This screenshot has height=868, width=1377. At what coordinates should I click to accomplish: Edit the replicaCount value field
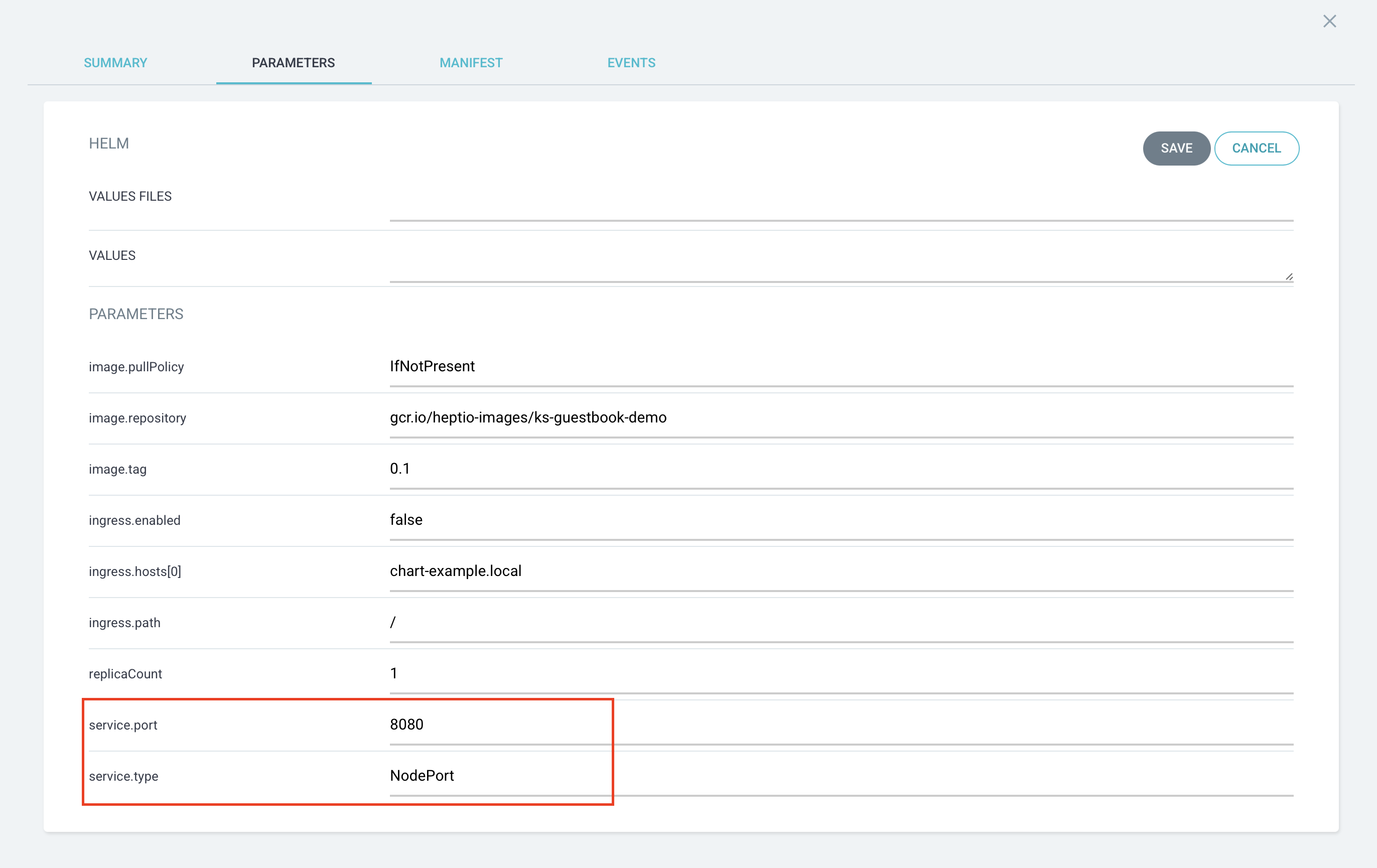click(x=841, y=674)
